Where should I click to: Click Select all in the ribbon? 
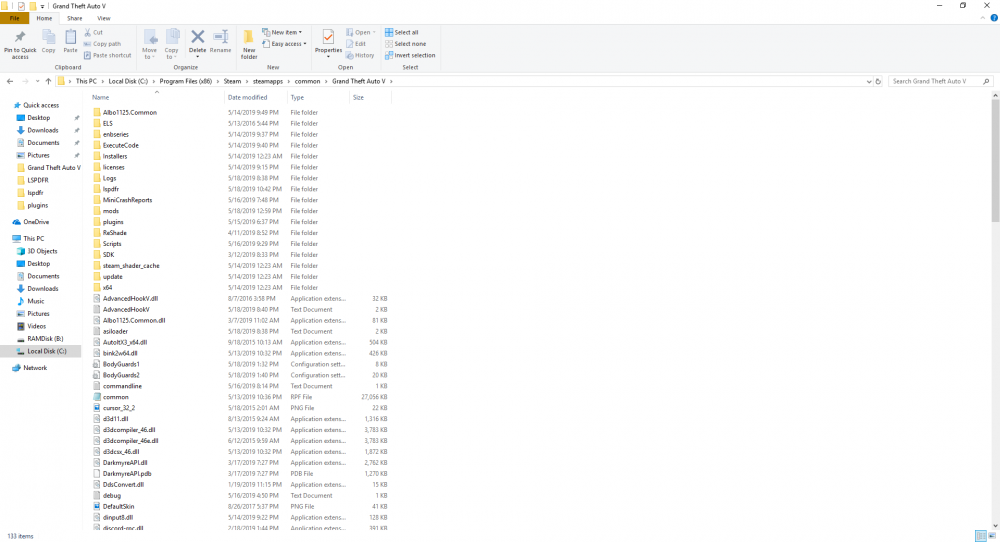pos(402,33)
